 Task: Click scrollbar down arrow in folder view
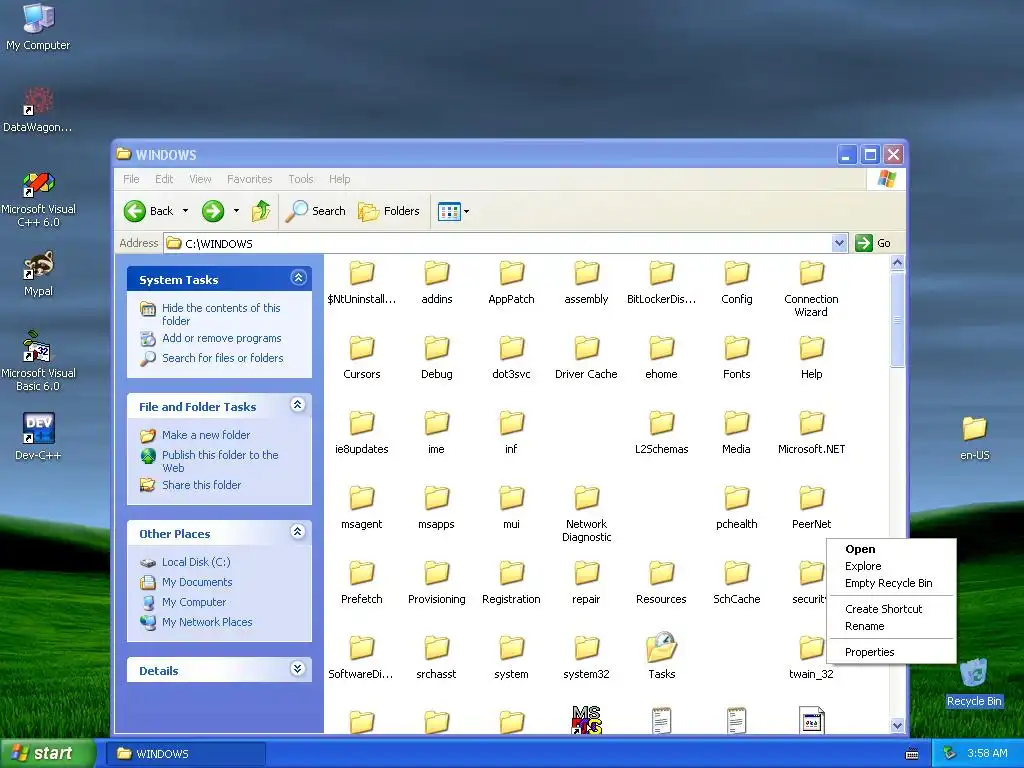pos(897,725)
